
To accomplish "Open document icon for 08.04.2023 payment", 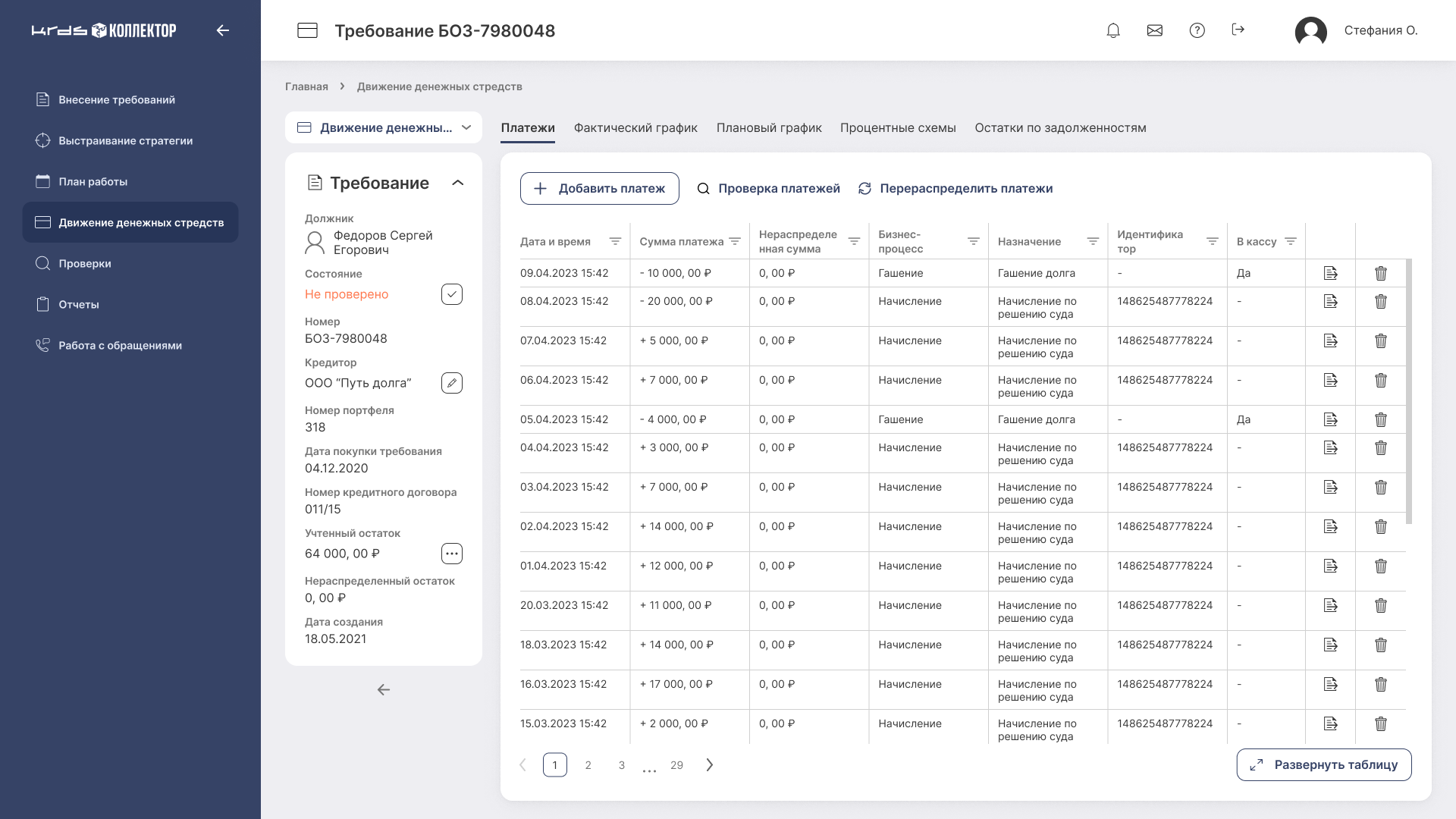I will coord(1330,302).
